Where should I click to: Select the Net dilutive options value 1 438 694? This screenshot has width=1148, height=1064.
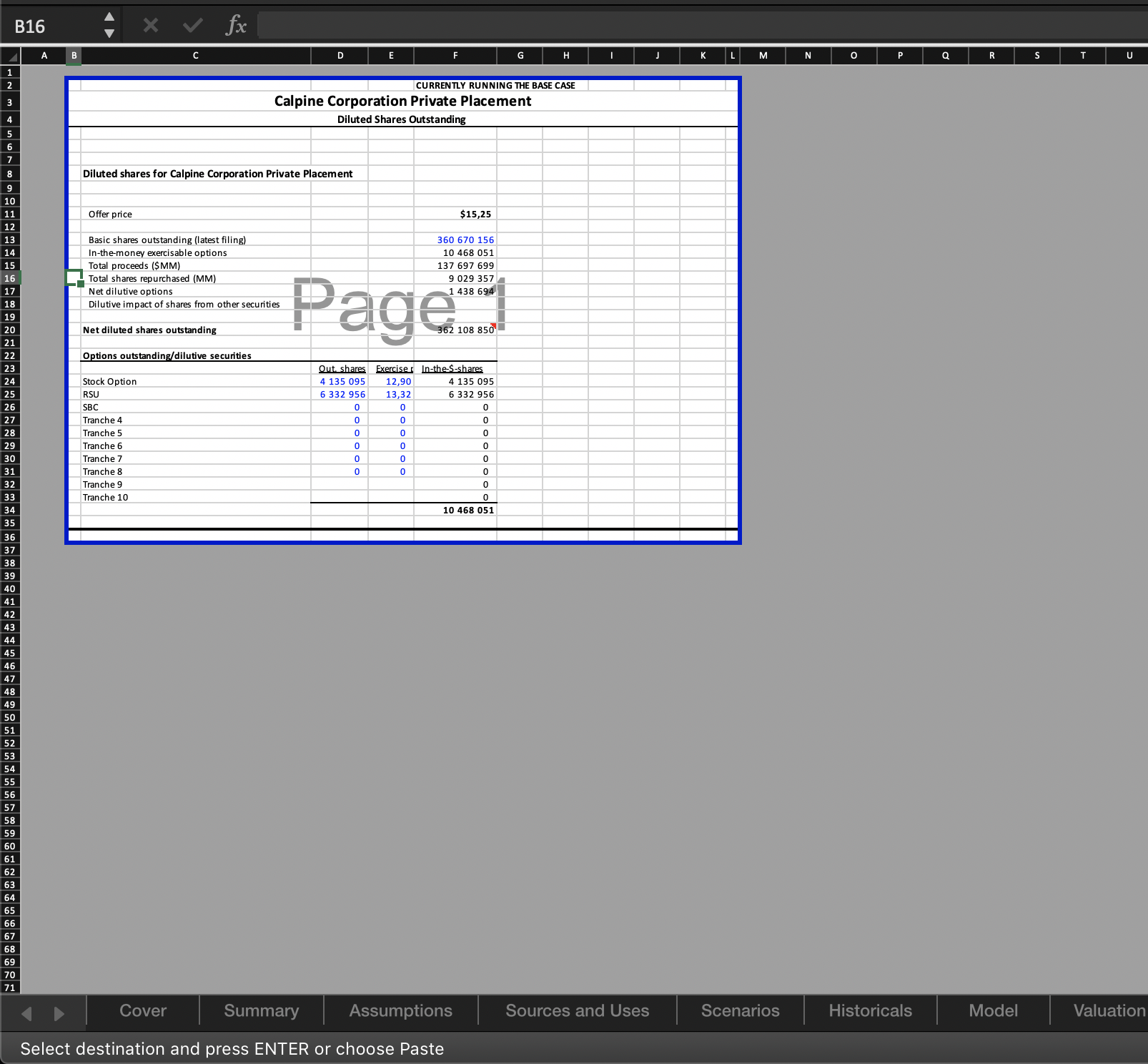[471, 291]
